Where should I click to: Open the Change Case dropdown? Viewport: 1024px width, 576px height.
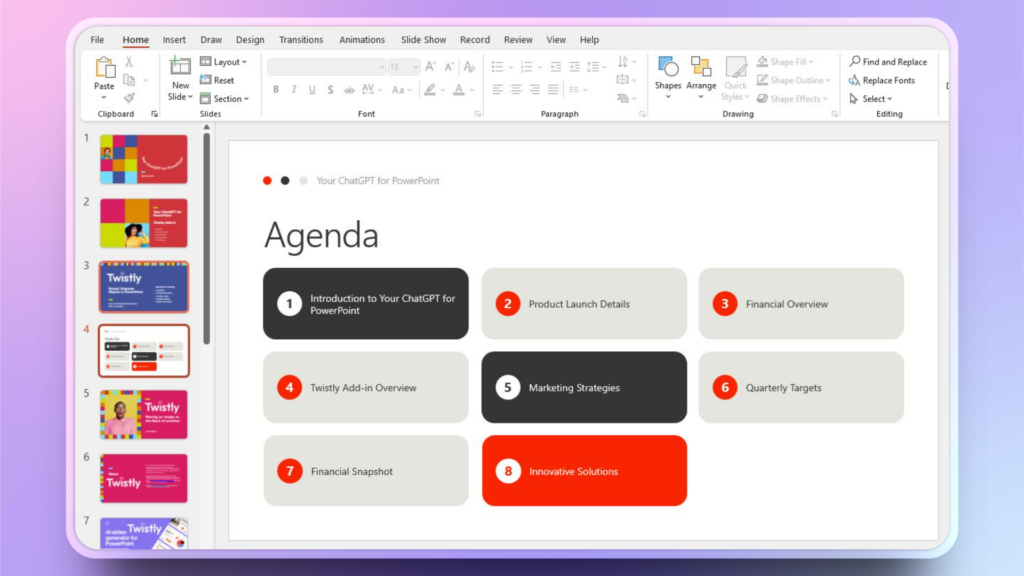[401, 89]
